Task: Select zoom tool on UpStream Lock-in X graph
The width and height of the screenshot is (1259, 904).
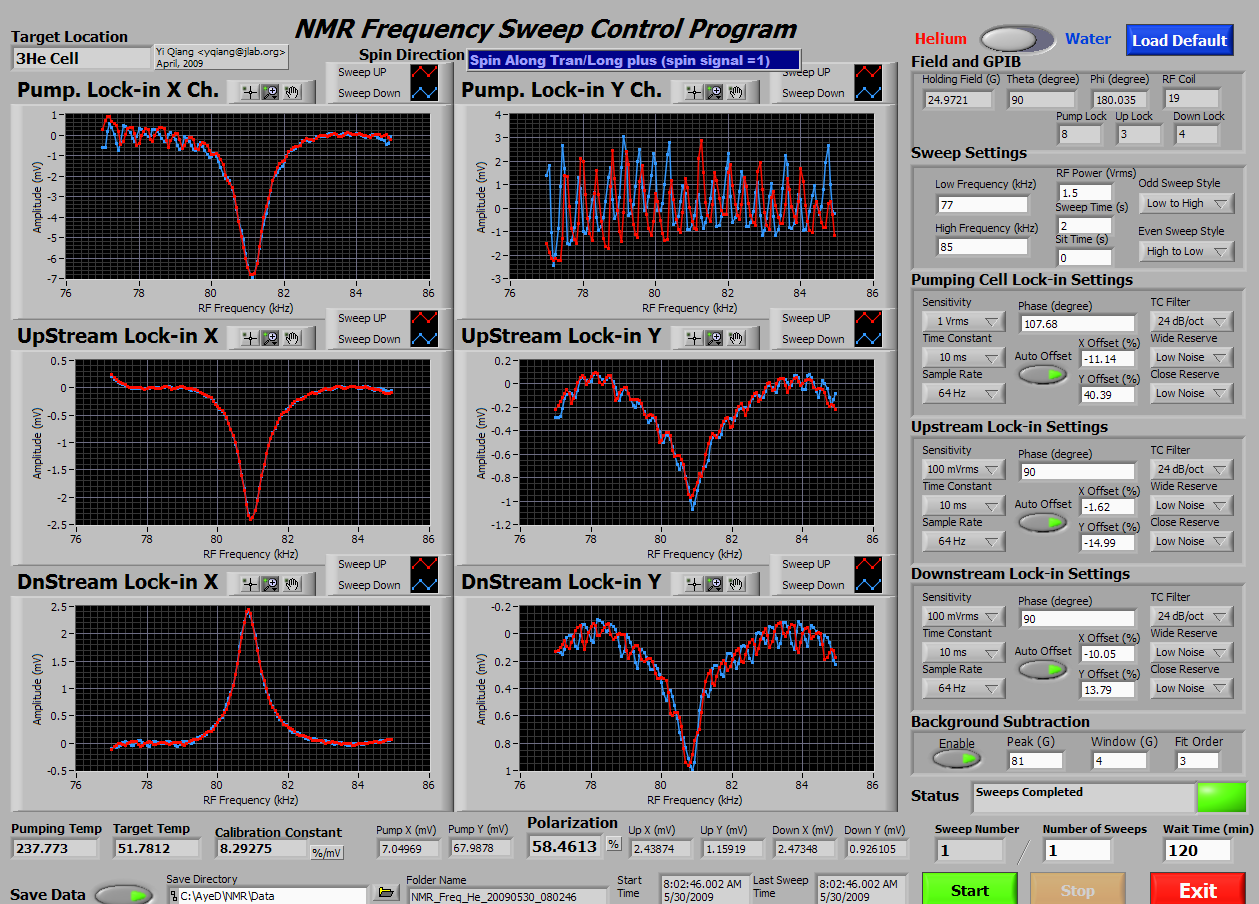Action: click(x=271, y=338)
